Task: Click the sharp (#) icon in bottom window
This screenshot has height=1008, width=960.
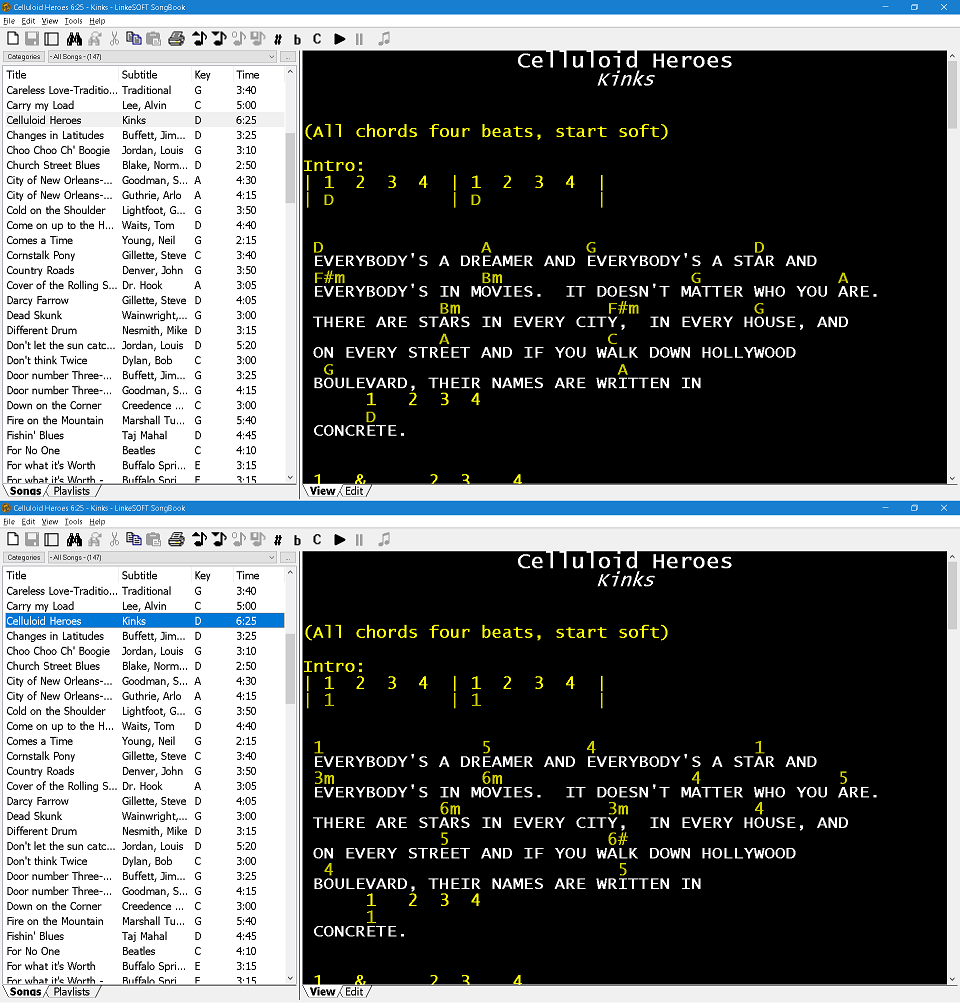Action: (278, 541)
